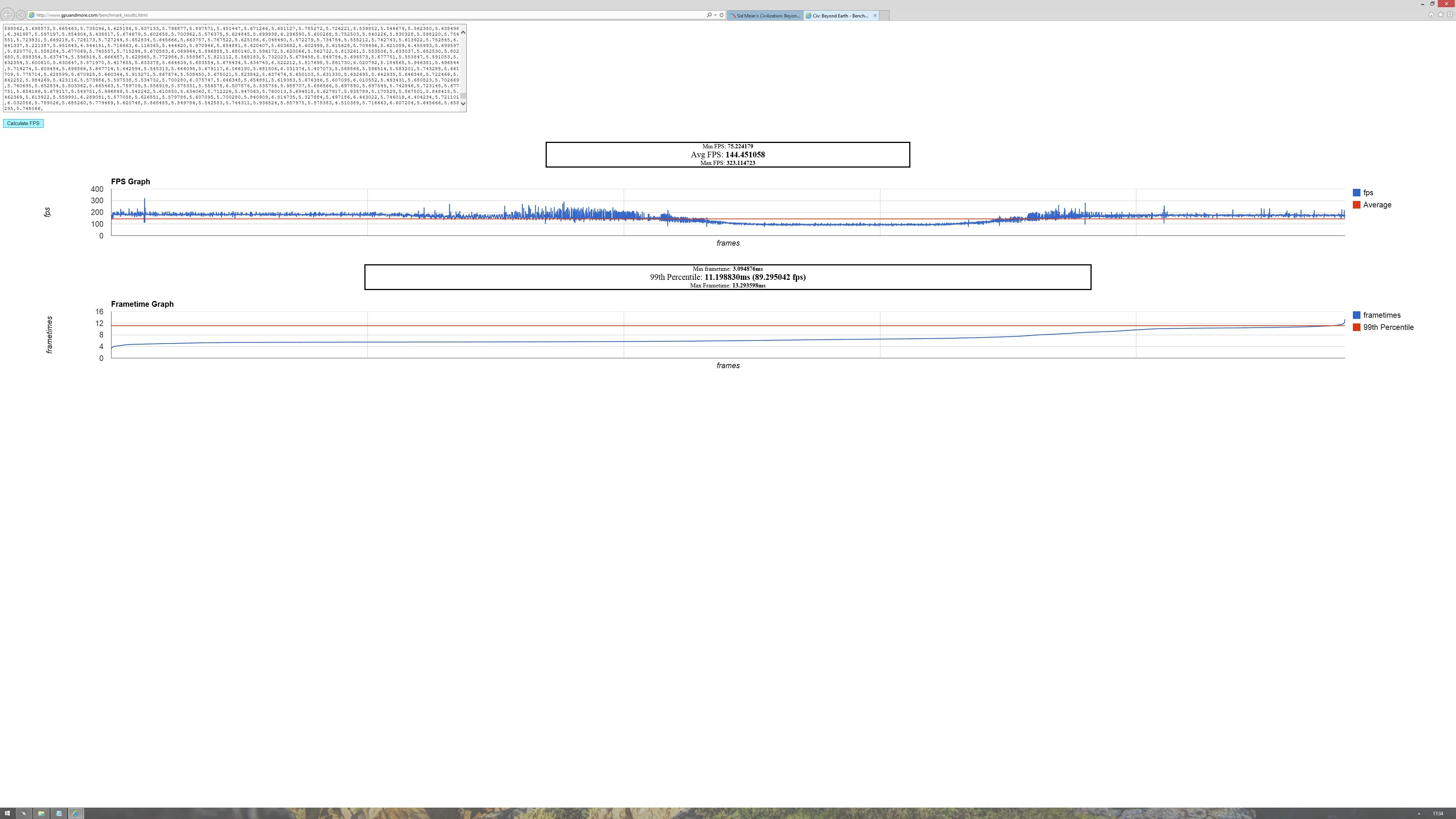1456x819 pixels.
Task: Click the red 99th Percentile legend swatch
Action: [x=1356, y=327]
